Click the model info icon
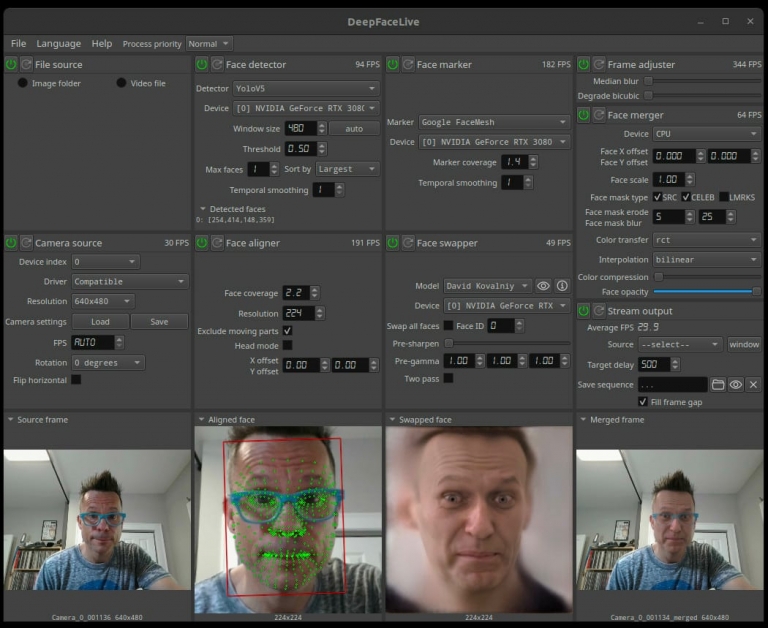768x628 pixels. 562,286
